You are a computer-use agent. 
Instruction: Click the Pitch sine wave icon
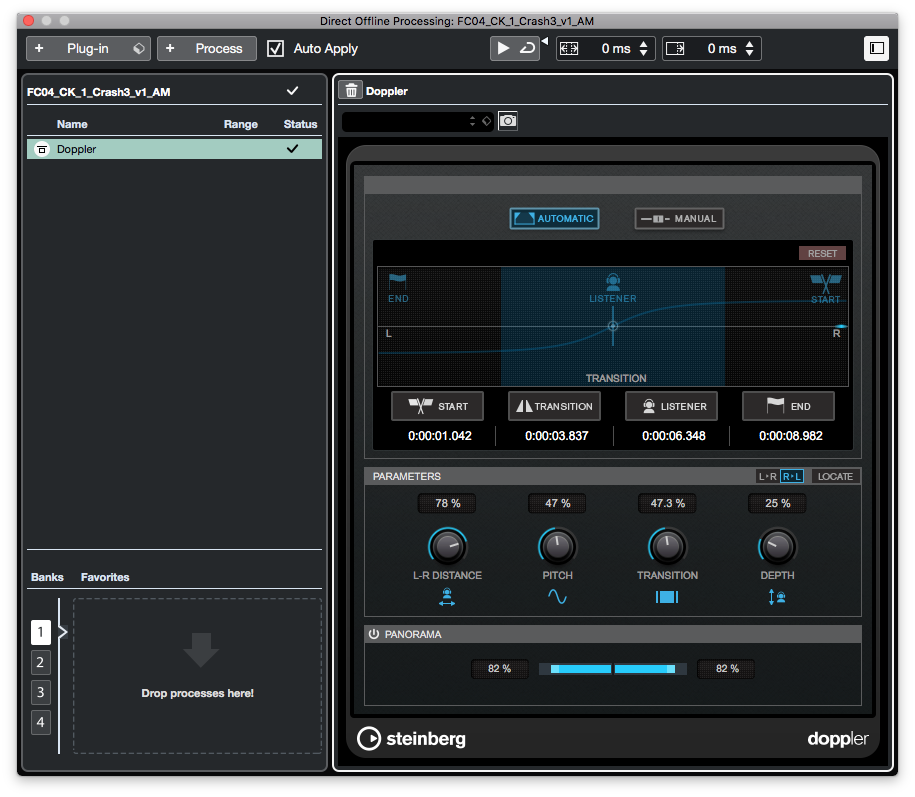[557, 596]
